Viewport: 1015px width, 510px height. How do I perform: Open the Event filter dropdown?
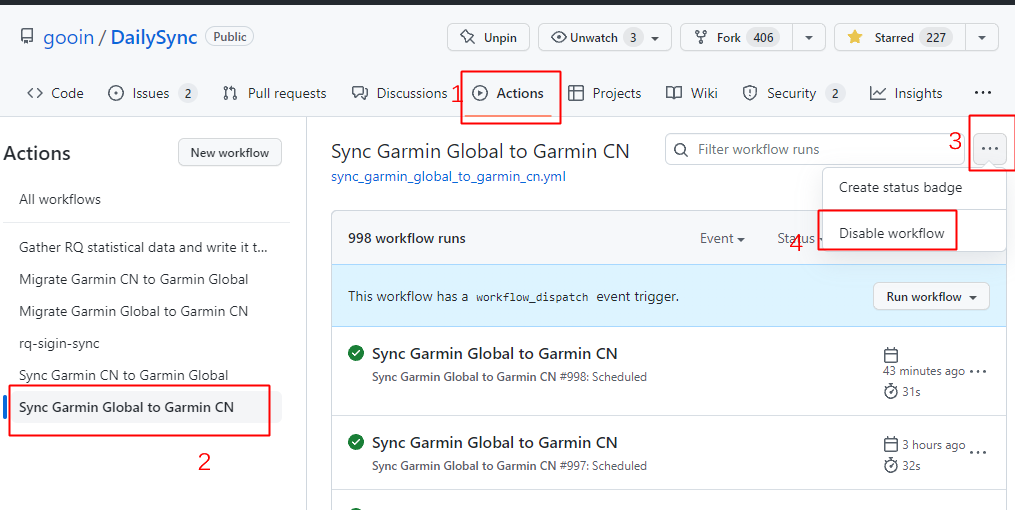[722, 239]
